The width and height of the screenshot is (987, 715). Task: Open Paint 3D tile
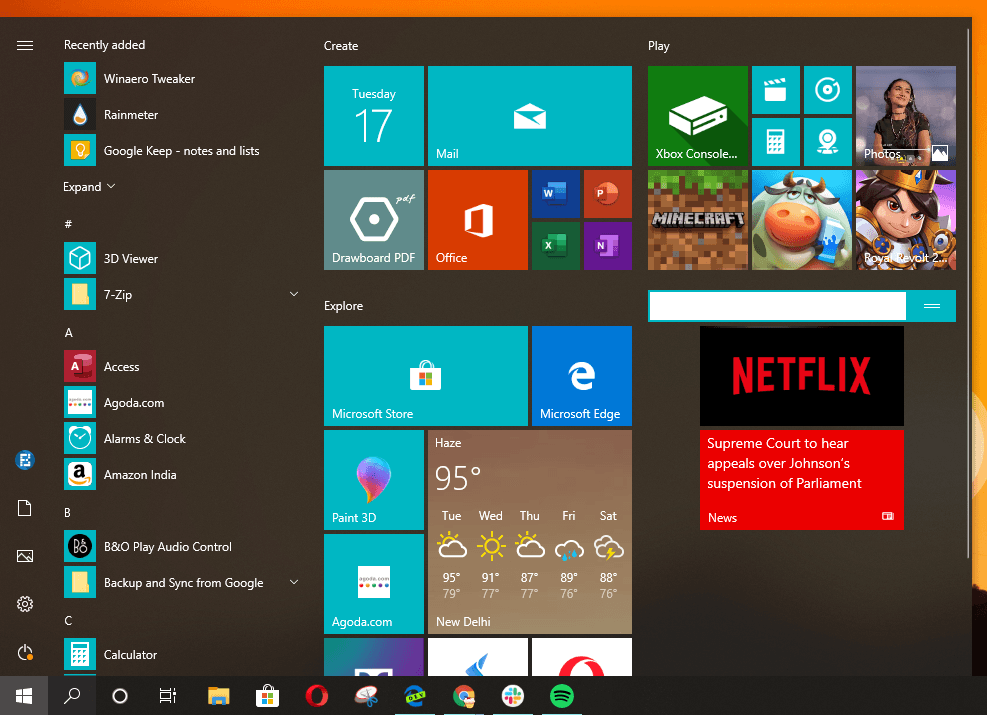[x=373, y=480]
